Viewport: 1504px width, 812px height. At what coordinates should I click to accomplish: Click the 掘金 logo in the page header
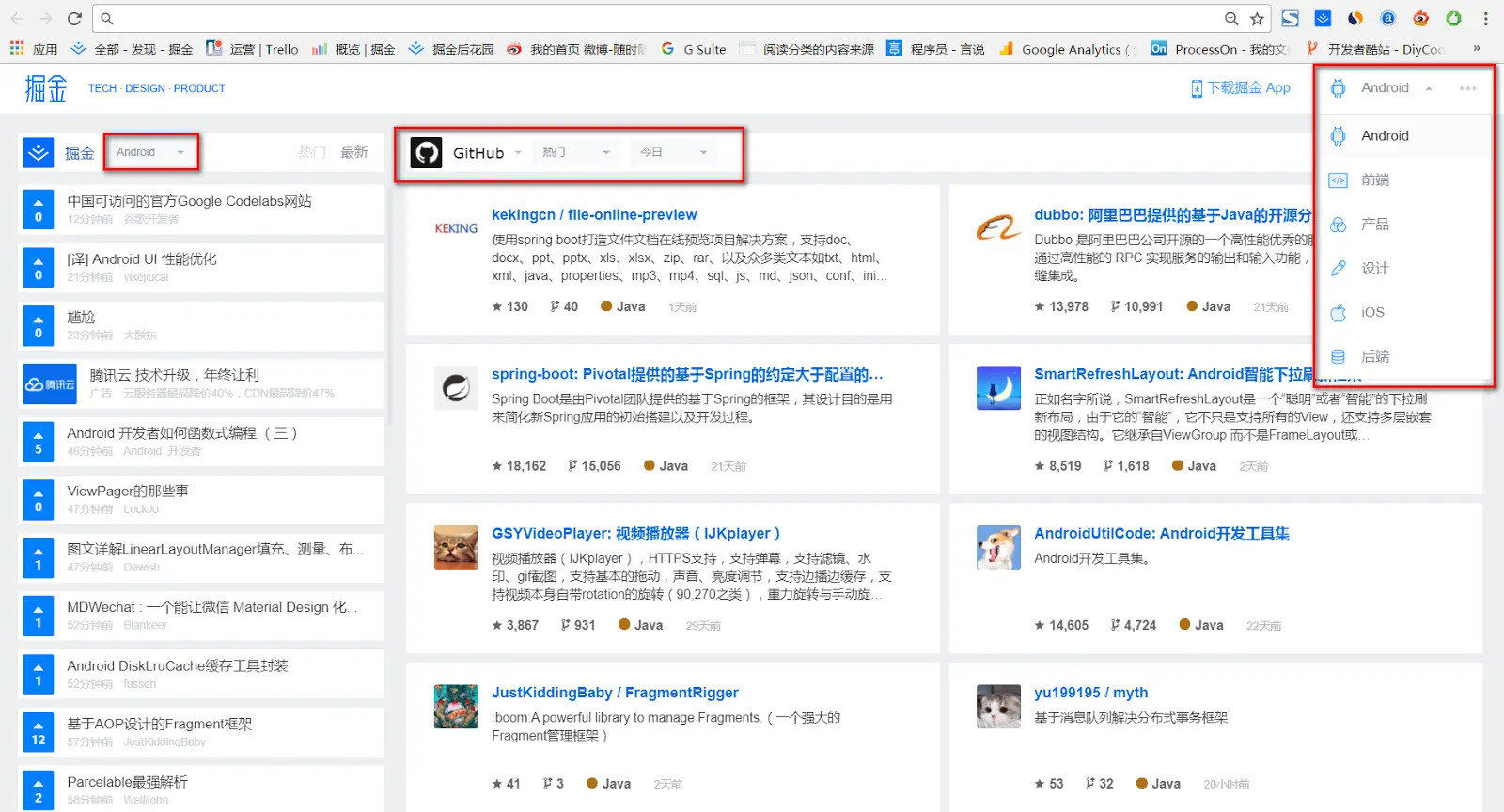click(x=46, y=88)
